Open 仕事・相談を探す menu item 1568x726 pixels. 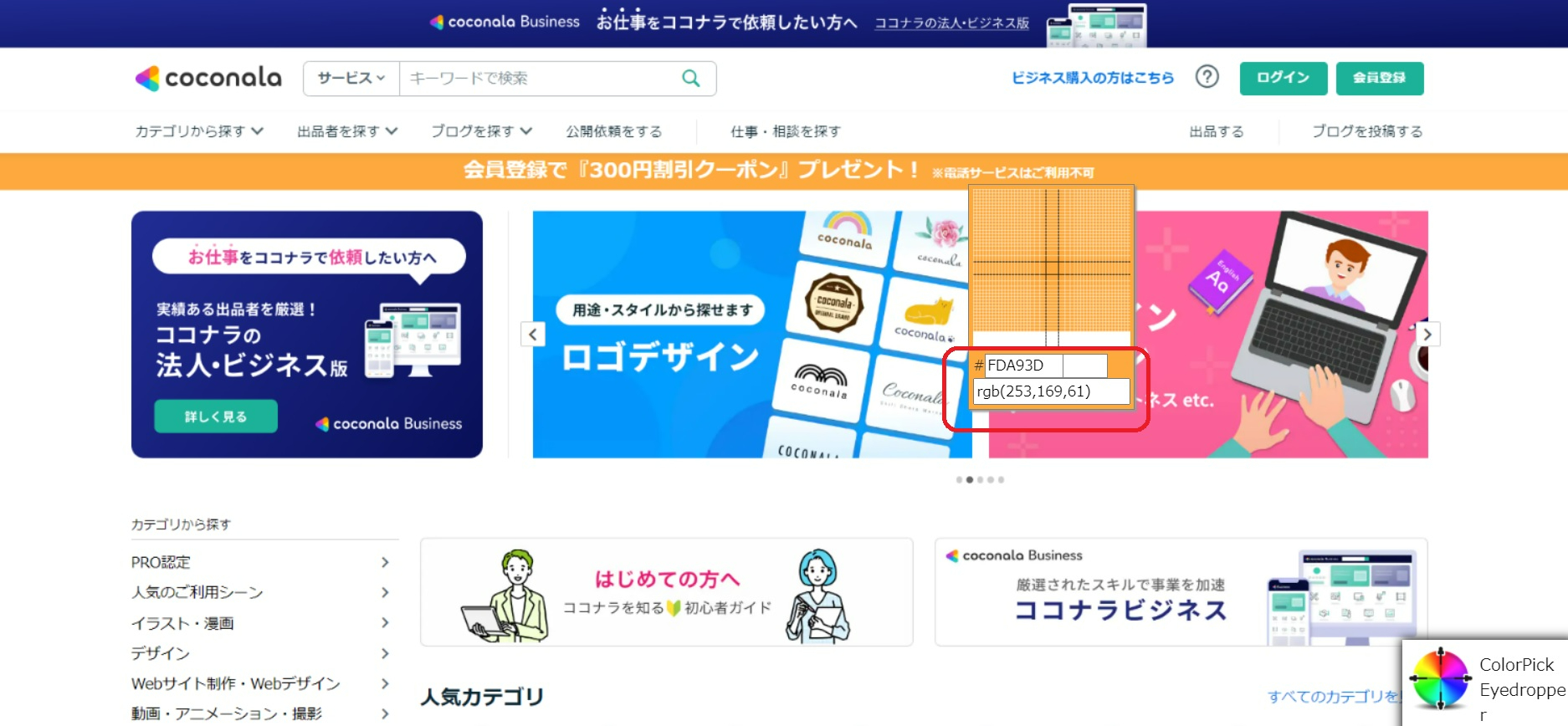pyautogui.click(x=786, y=131)
